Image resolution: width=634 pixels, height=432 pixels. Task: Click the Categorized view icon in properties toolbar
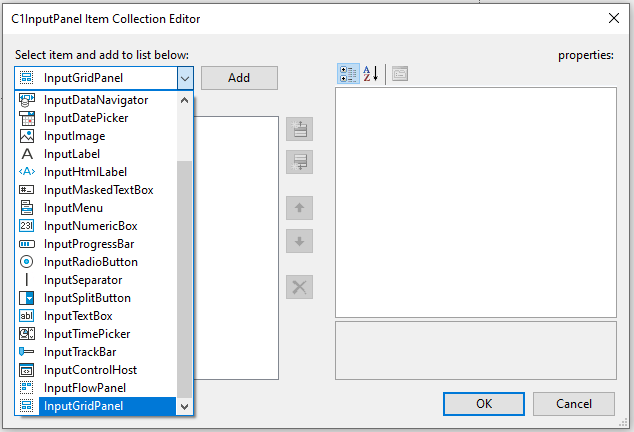point(348,73)
